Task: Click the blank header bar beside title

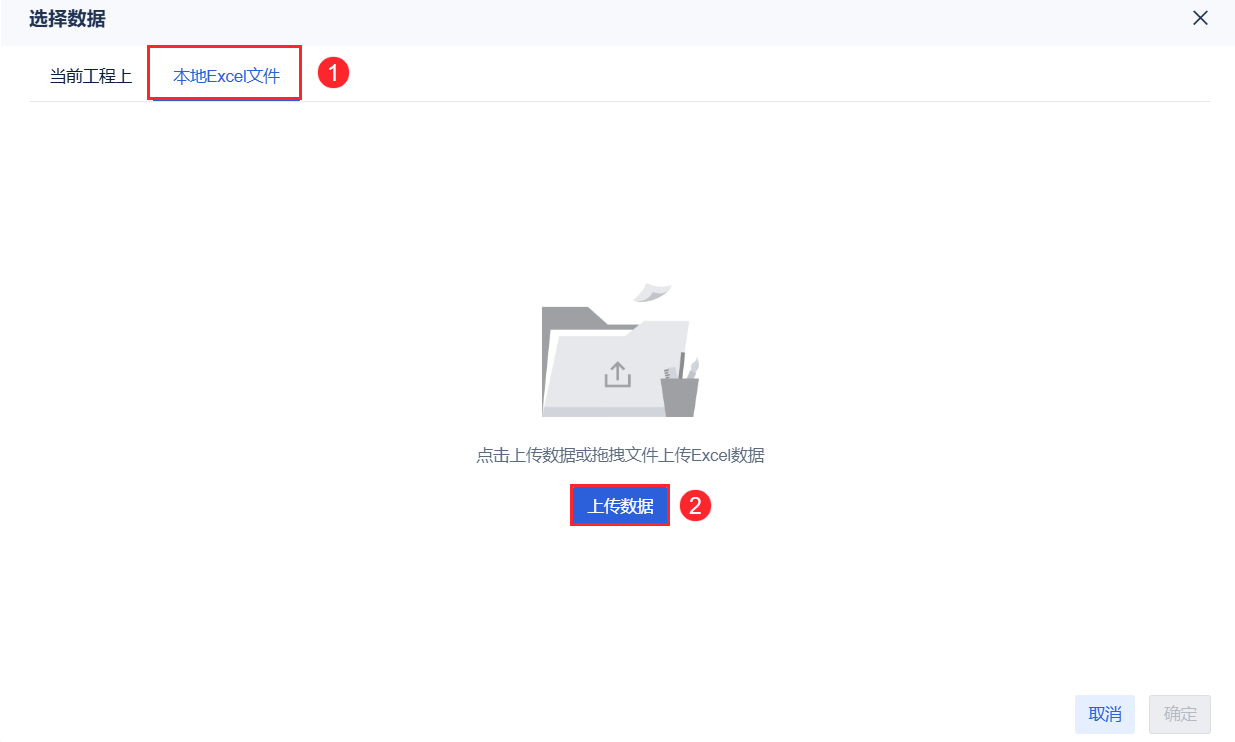Action: point(640,18)
